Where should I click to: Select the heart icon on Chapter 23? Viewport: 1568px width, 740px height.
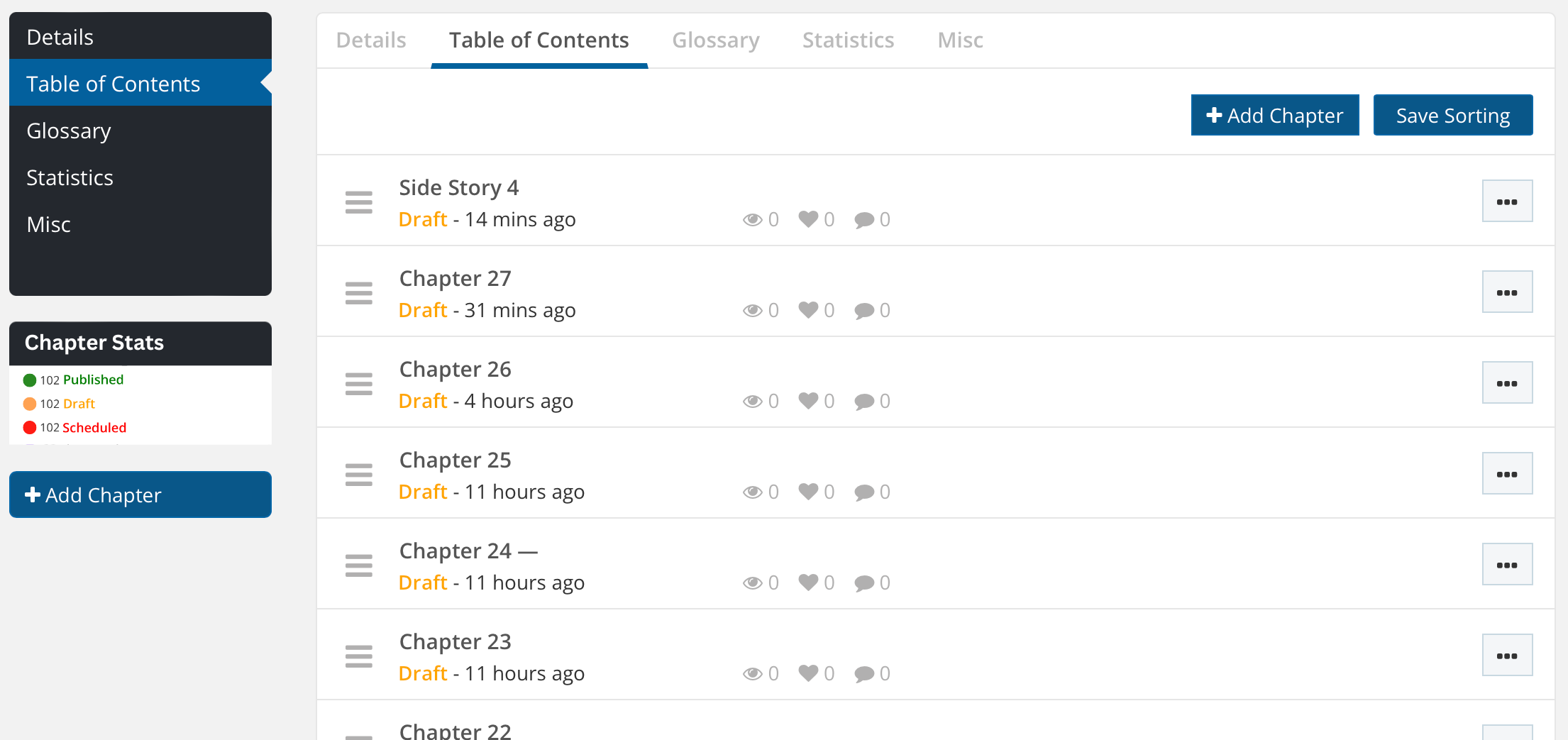pyautogui.click(x=808, y=673)
